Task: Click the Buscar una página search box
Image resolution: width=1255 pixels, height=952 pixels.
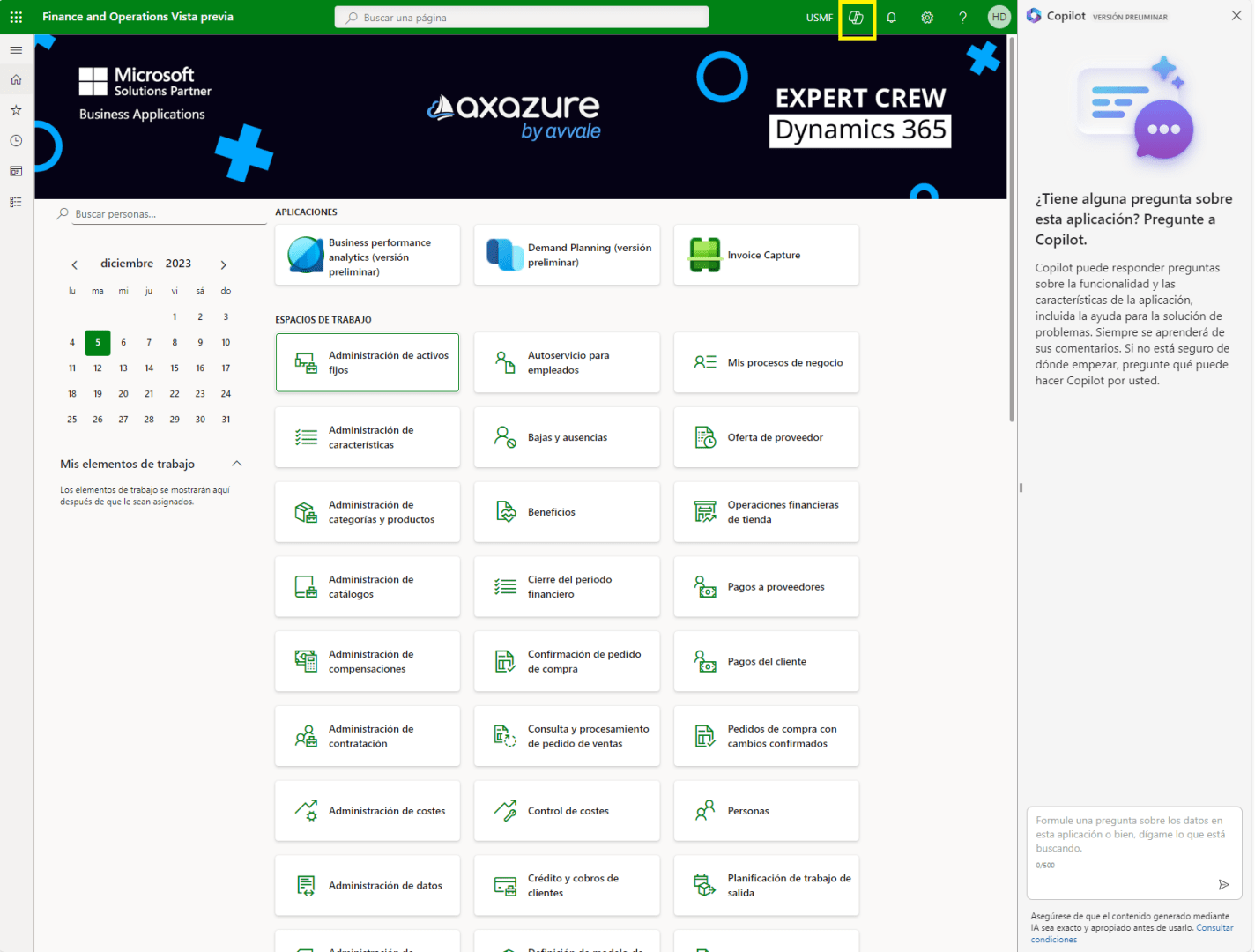Action: [522, 18]
